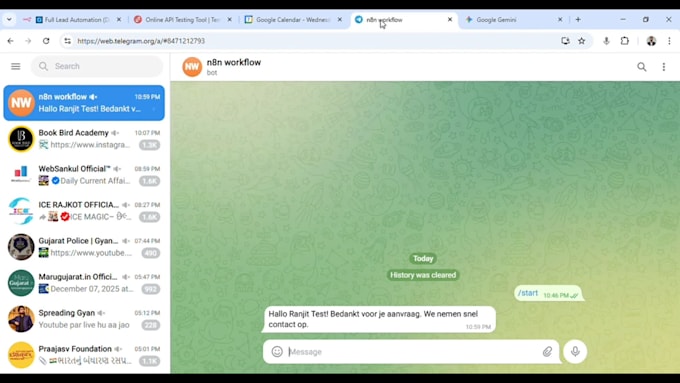Click the install app icon in address bar
Viewport: 680px width, 383px height.
pyautogui.click(x=565, y=41)
